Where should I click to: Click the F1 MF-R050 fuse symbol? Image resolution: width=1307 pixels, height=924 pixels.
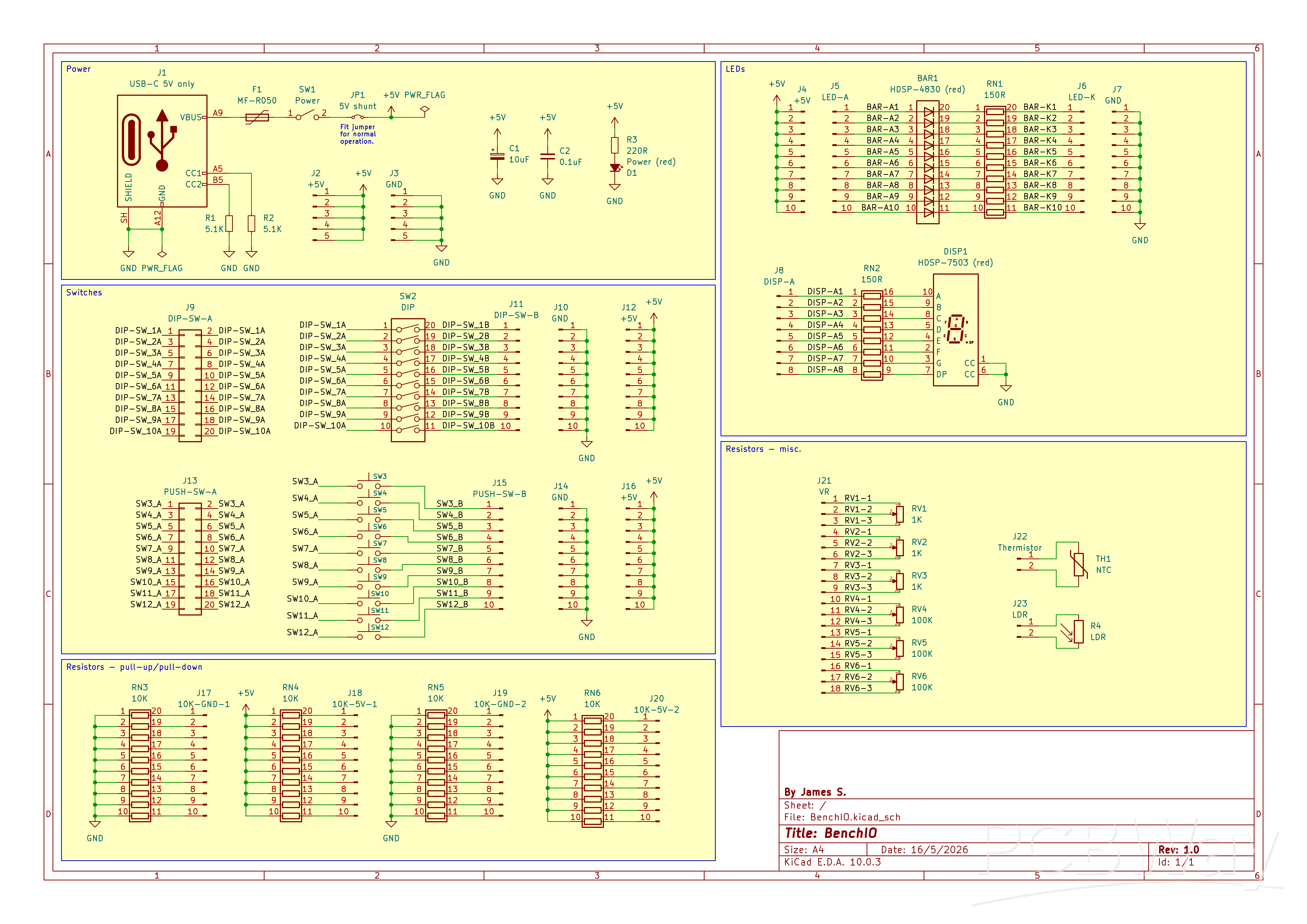click(257, 117)
